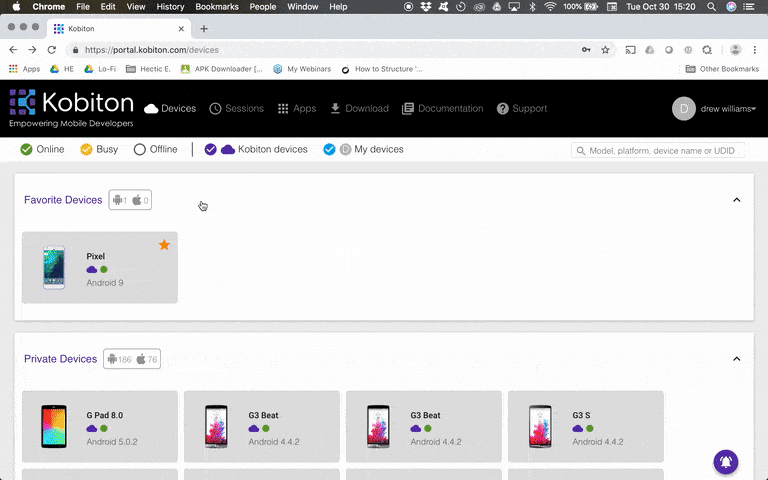Select the G Pad 8.0 device card

coord(100,427)
